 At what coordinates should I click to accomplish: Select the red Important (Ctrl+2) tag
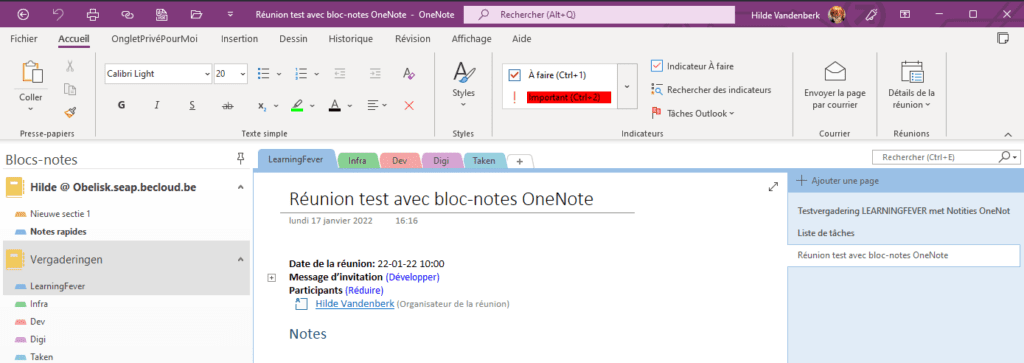(569, 98)
